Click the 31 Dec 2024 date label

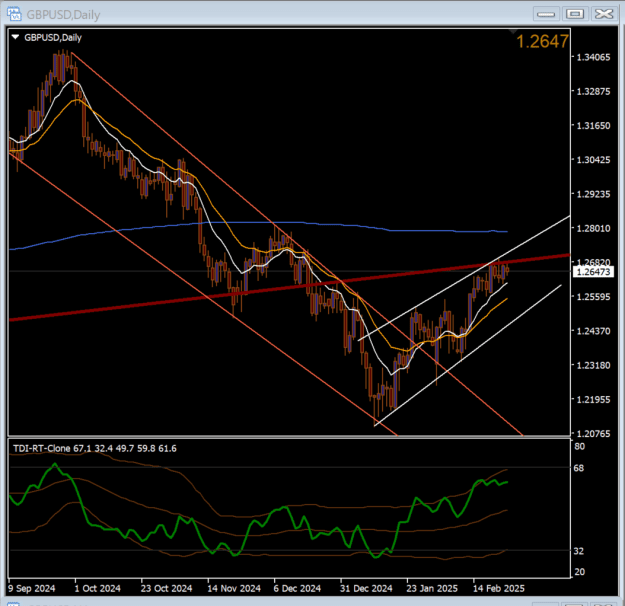point(366,588)
